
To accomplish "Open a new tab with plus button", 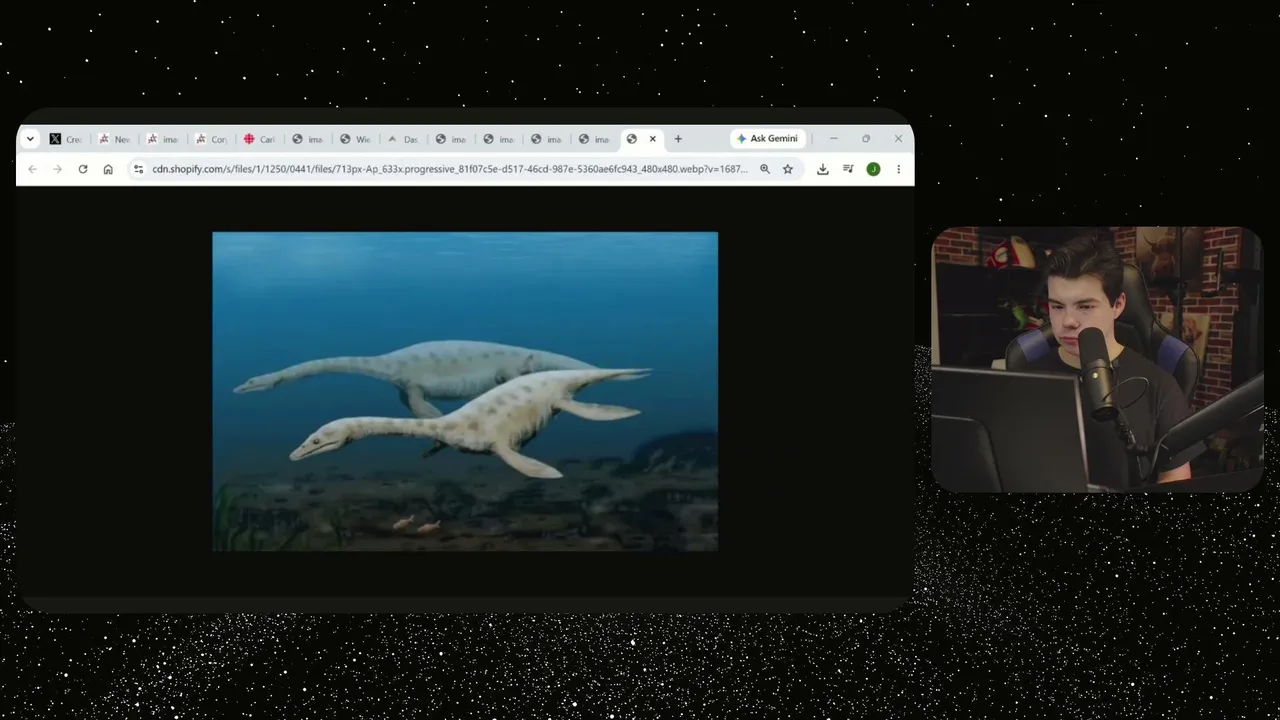I will tap(678, 139).
